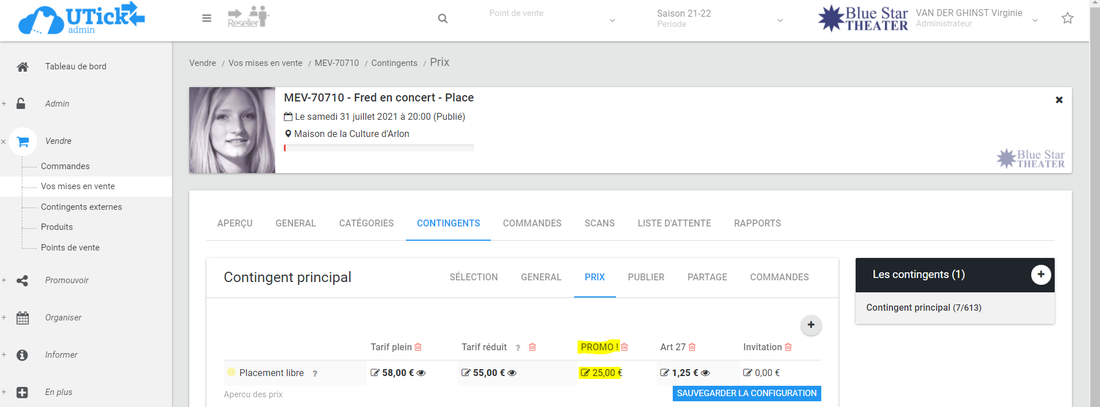Delete the Tarif plein price column
This screenshot has width=1100, height=407.
(x=418, y=347)
